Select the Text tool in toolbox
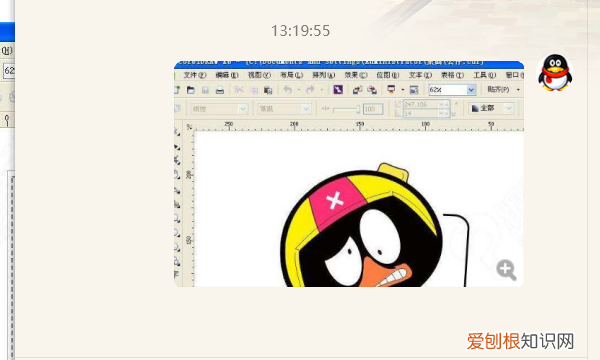This screenshot has width=600, height=360. point(177,274)
